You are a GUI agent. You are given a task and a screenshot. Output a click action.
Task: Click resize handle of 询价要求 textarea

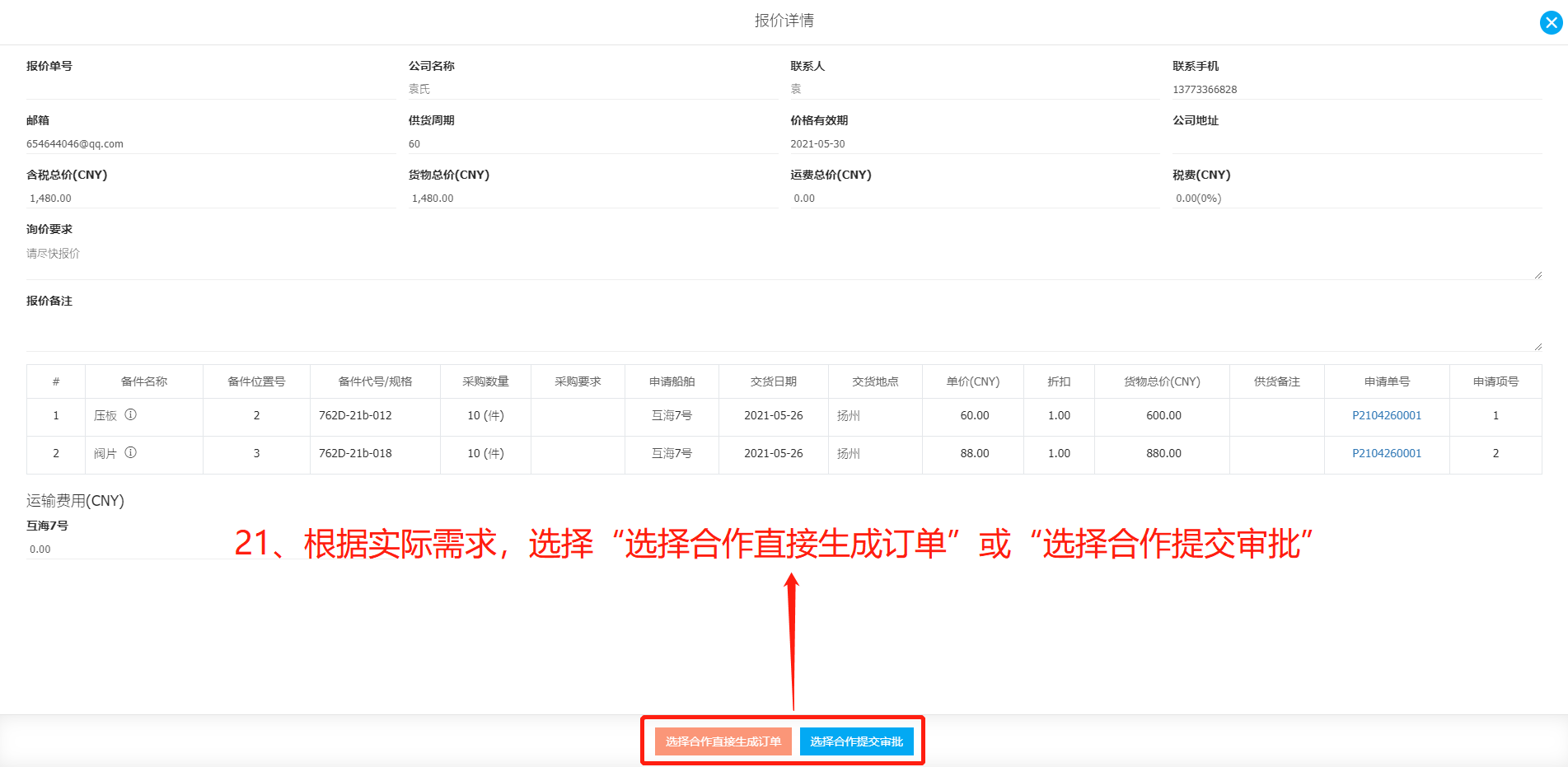(x=1538, y=275)
